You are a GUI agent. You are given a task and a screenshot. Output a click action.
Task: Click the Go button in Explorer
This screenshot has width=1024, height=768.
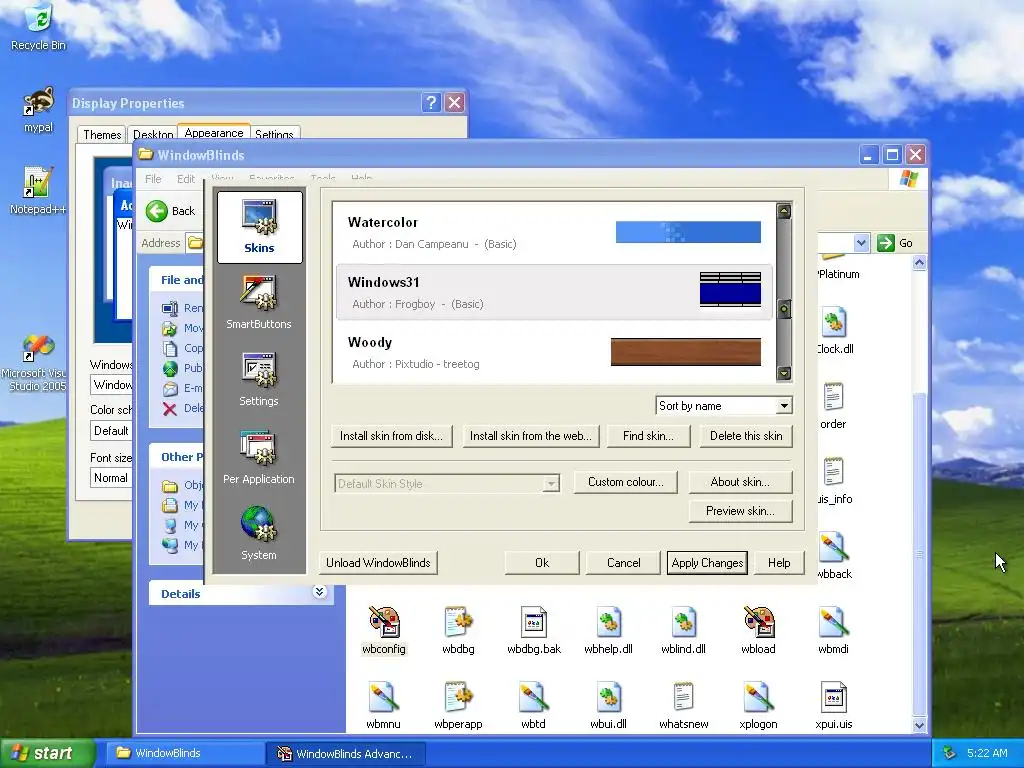click(x=895, y=243)
